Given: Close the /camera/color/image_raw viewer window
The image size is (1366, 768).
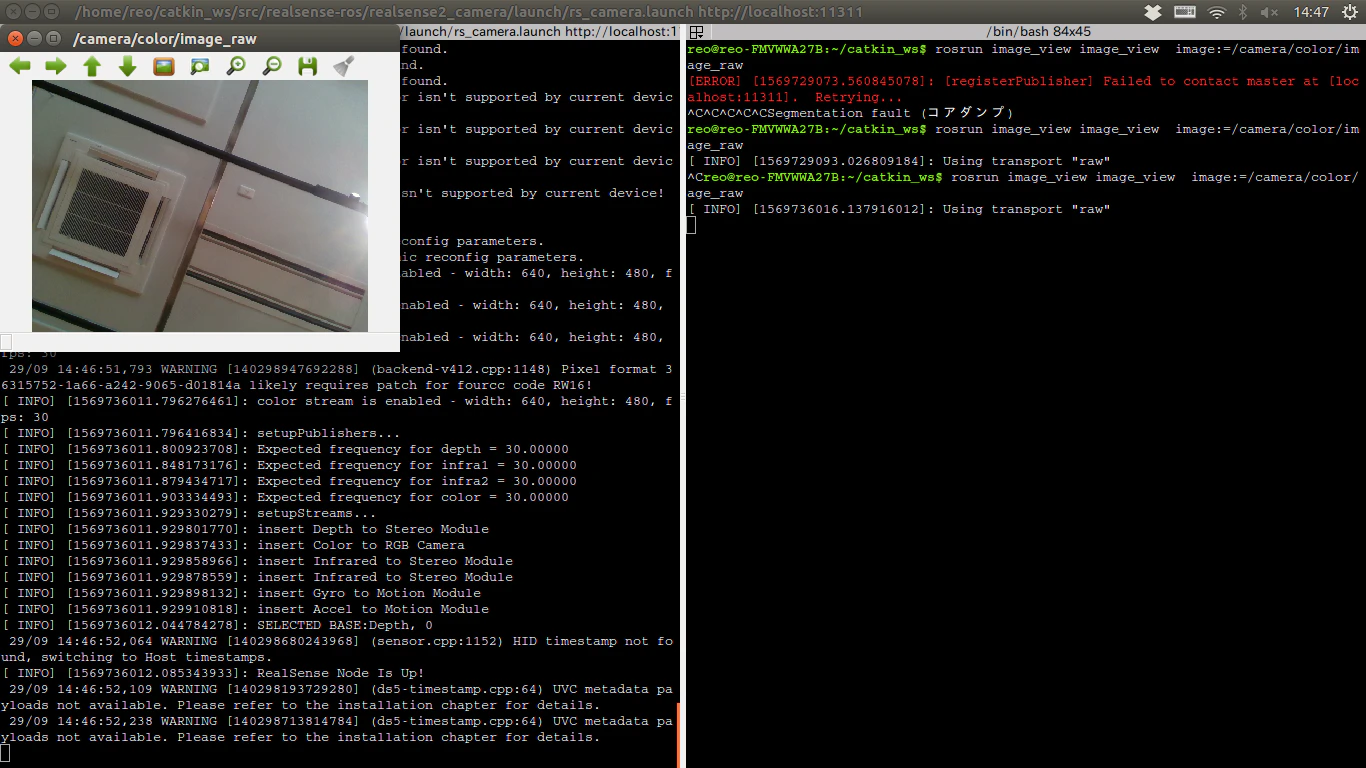Looking at the screenshot, I should [x=15, y=38].
